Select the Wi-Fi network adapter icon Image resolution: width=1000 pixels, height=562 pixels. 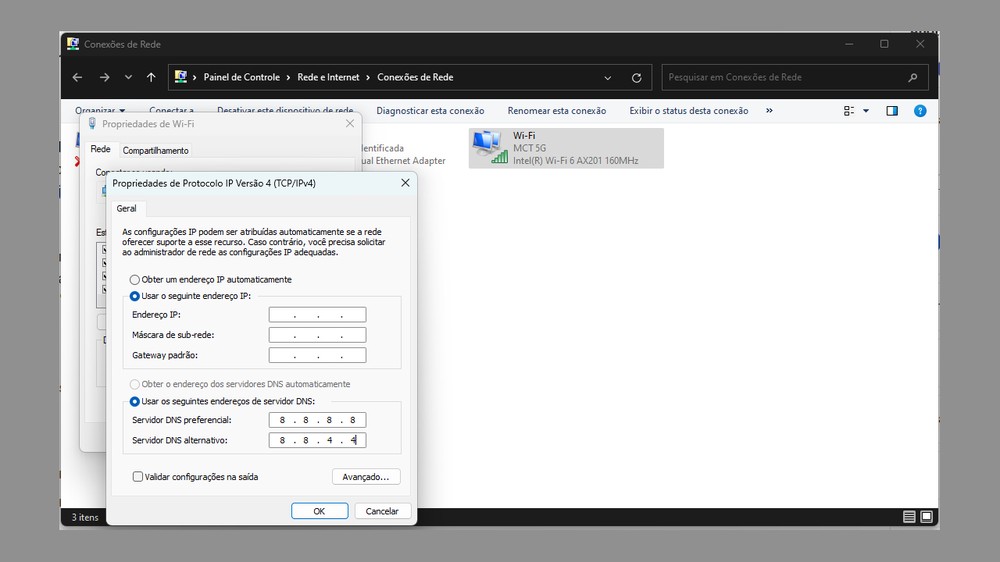[488, 147]
